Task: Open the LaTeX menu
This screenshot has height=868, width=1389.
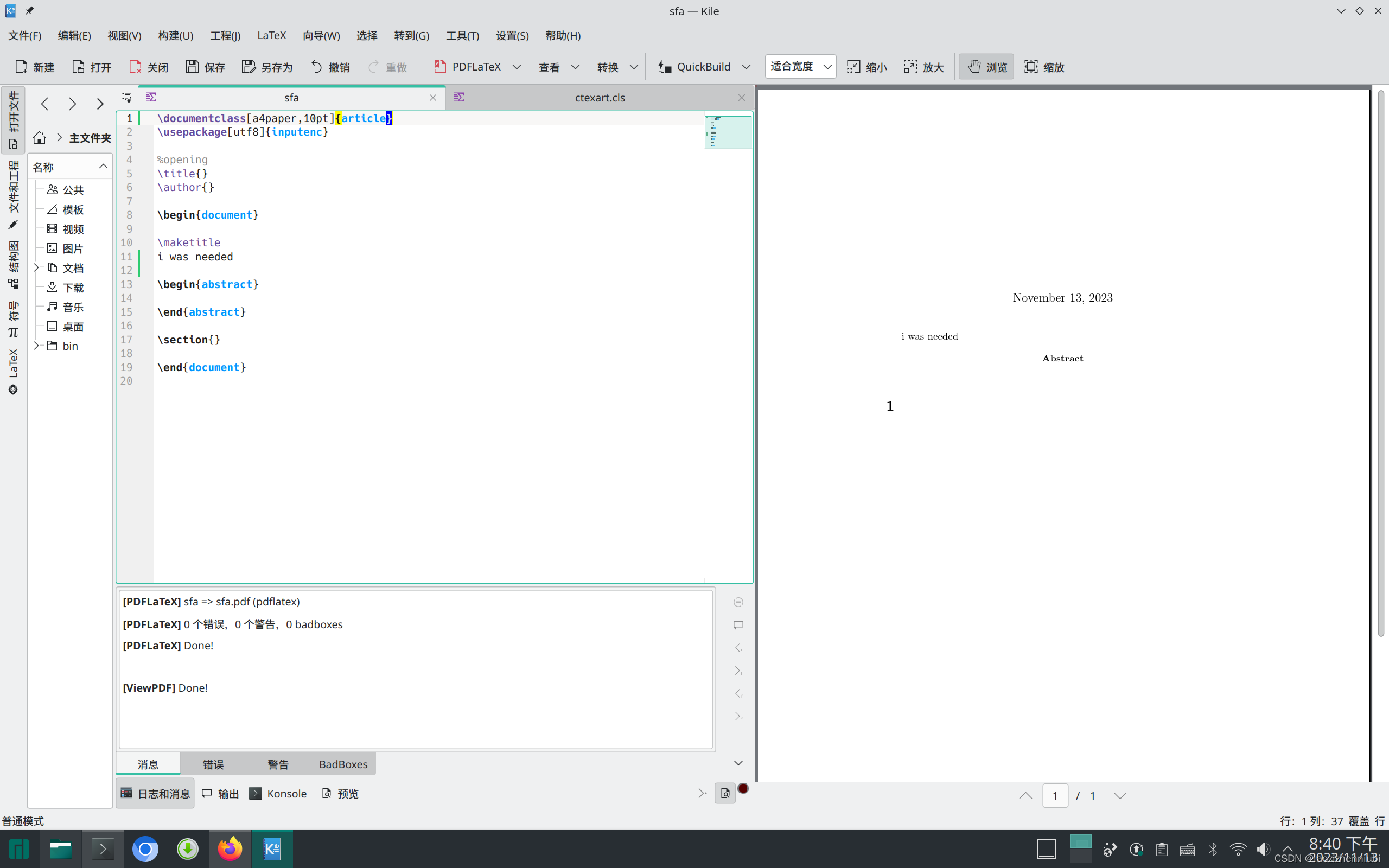Action: pos(271,36)
